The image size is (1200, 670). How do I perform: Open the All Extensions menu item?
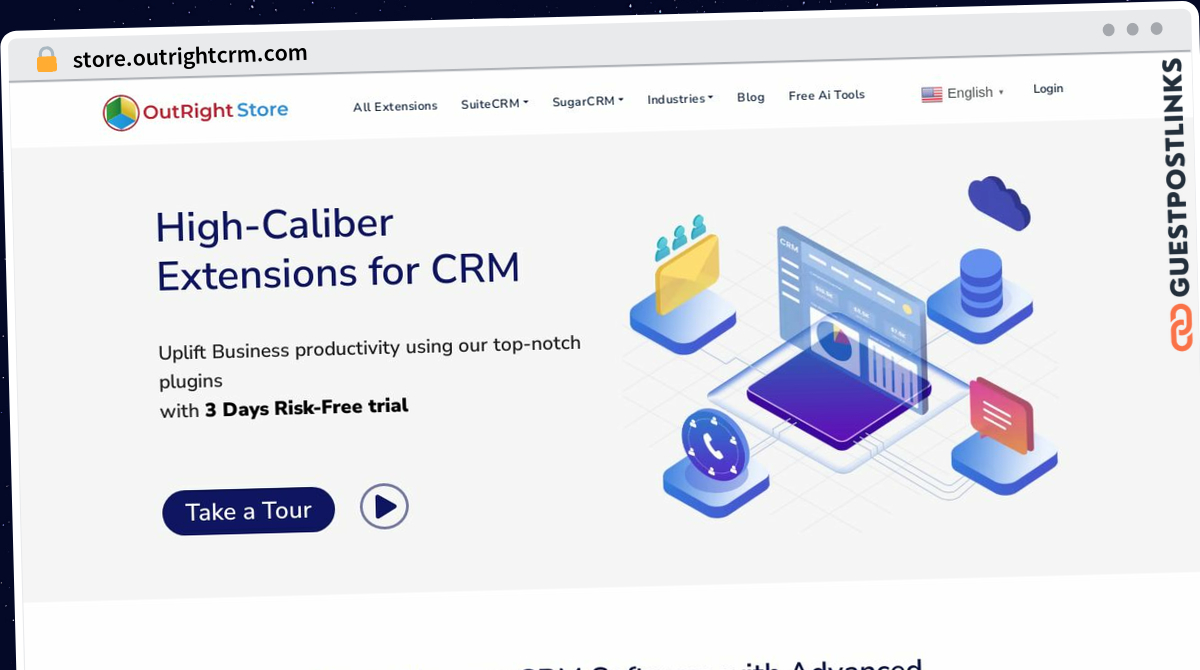click(395, 106)
